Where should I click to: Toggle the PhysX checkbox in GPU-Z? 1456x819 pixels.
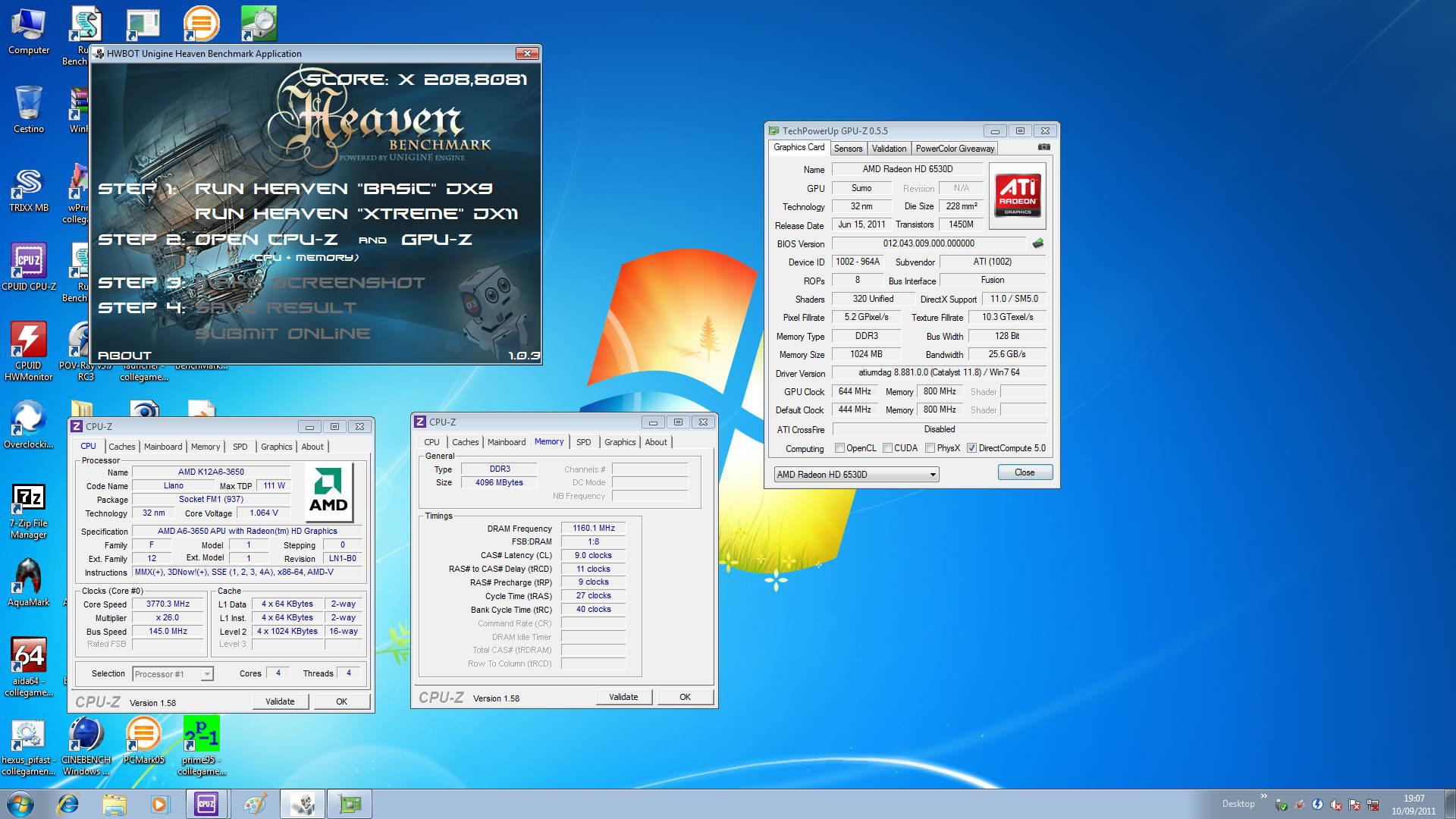(x=930, y=448)
